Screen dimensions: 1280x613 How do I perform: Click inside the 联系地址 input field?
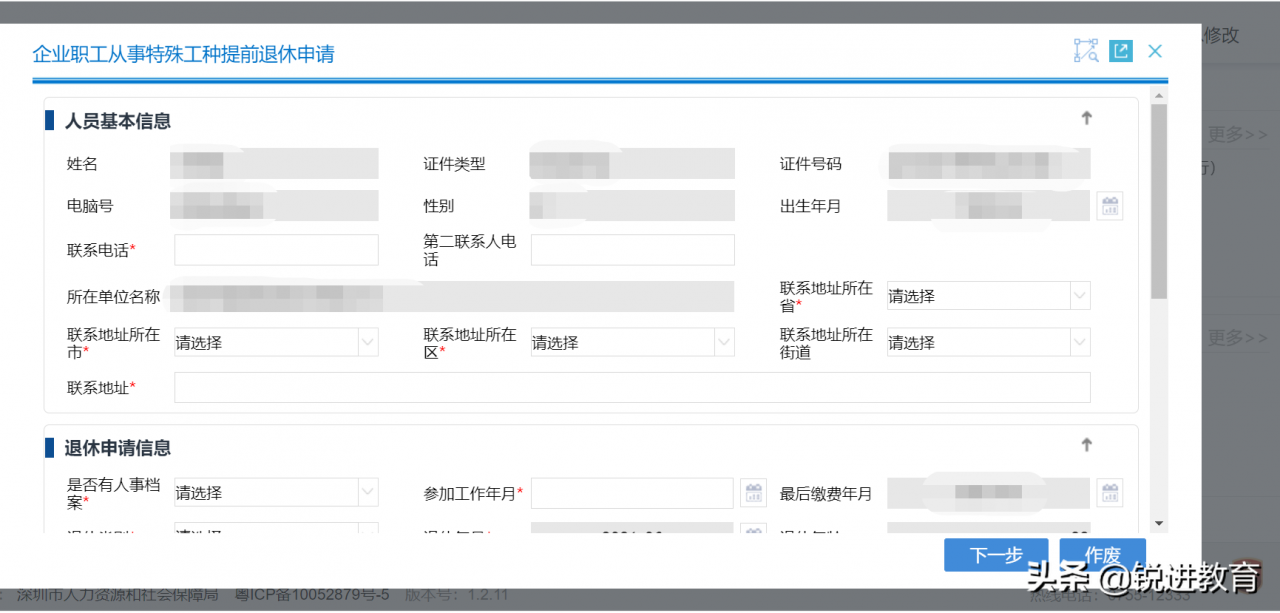[x=631, y=387]
